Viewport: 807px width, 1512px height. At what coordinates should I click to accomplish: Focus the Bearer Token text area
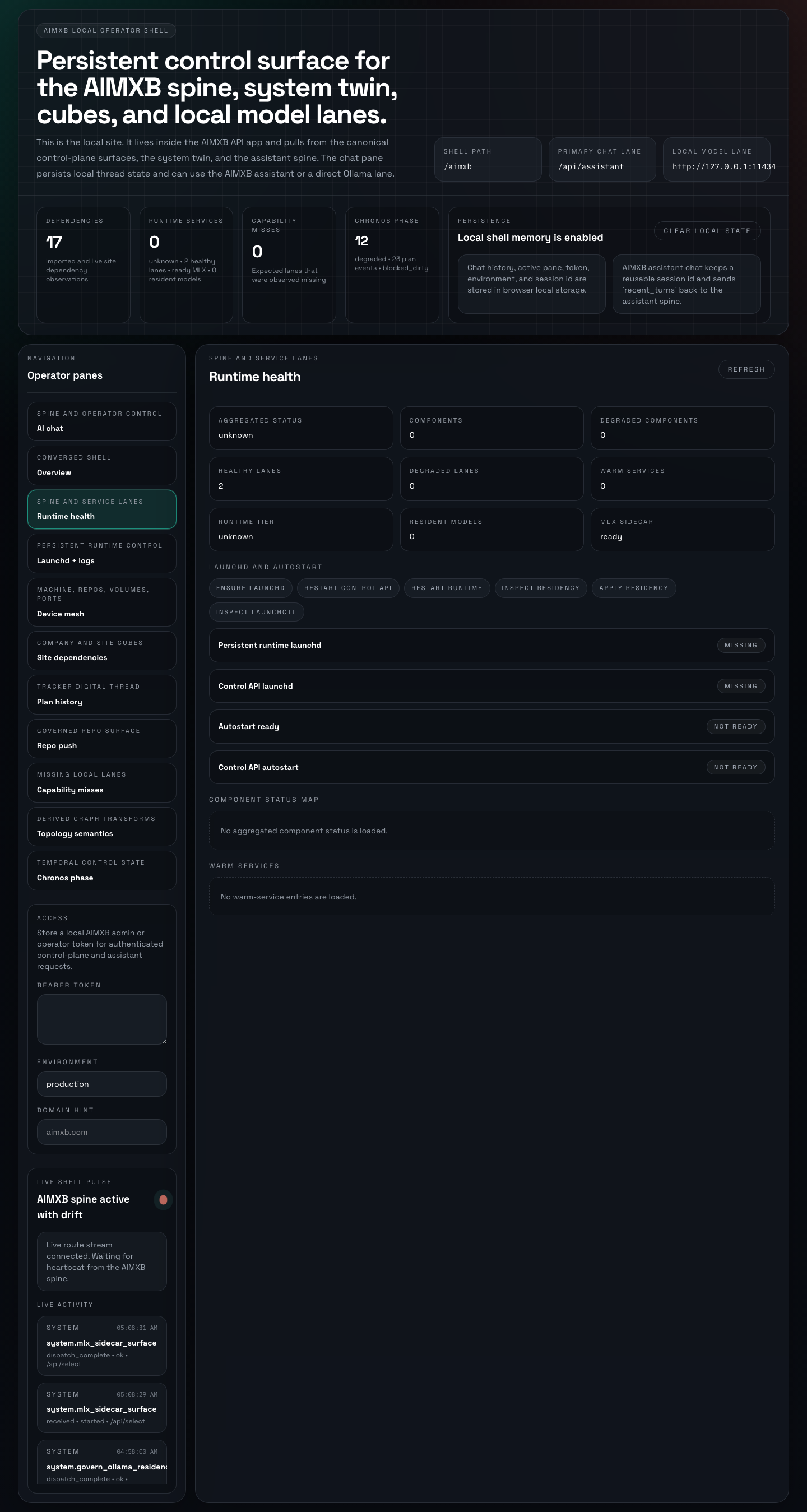point(101,1019)
